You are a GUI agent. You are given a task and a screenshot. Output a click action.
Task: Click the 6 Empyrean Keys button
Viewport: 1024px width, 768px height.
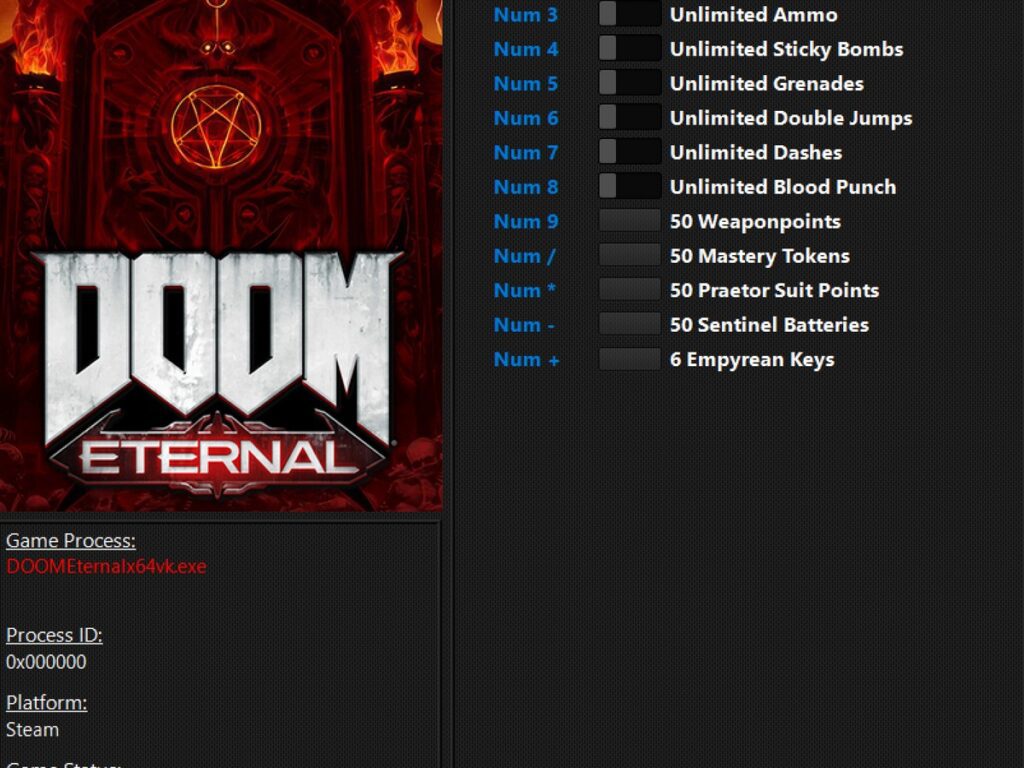pos(630,359)
